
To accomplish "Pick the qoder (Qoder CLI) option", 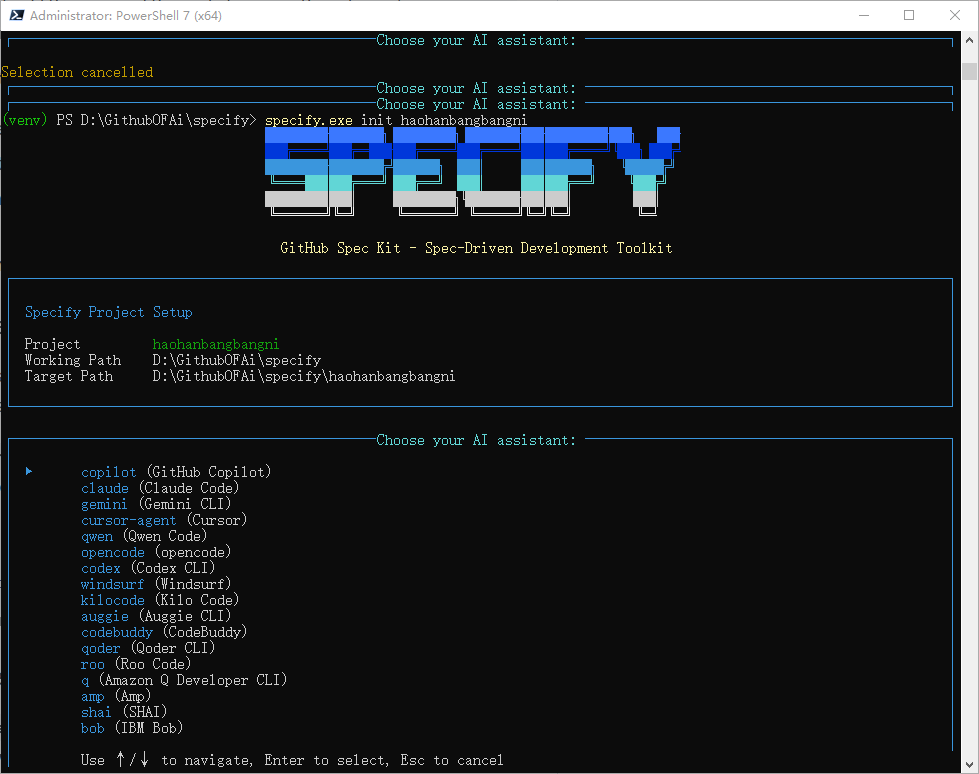I will (x=148, y=649).
